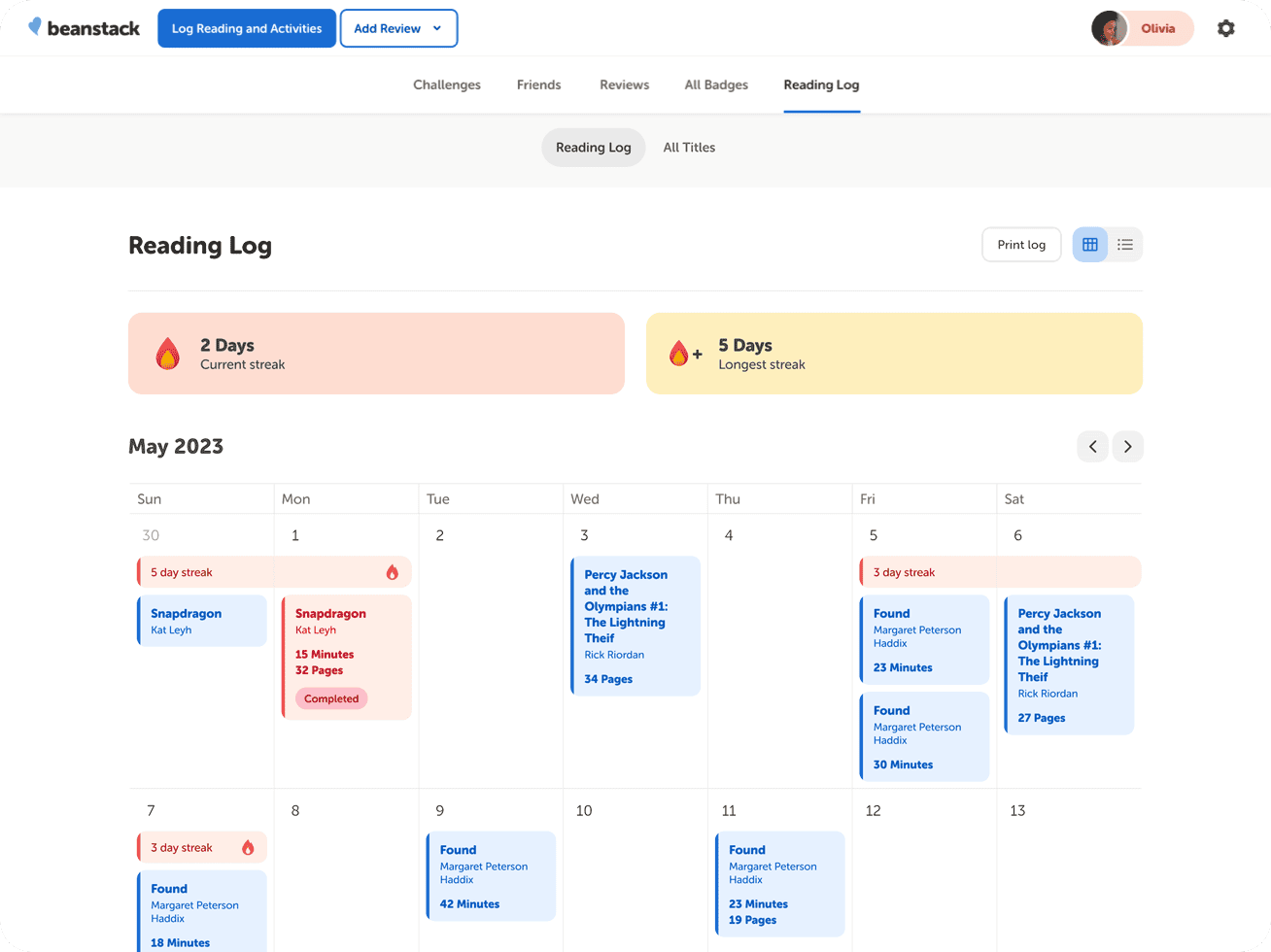Open Percy Jackson entry on Wednesday May 3
Image resolution: width=1271 pixels, height=952 pixels.
(x=635, y=626)
